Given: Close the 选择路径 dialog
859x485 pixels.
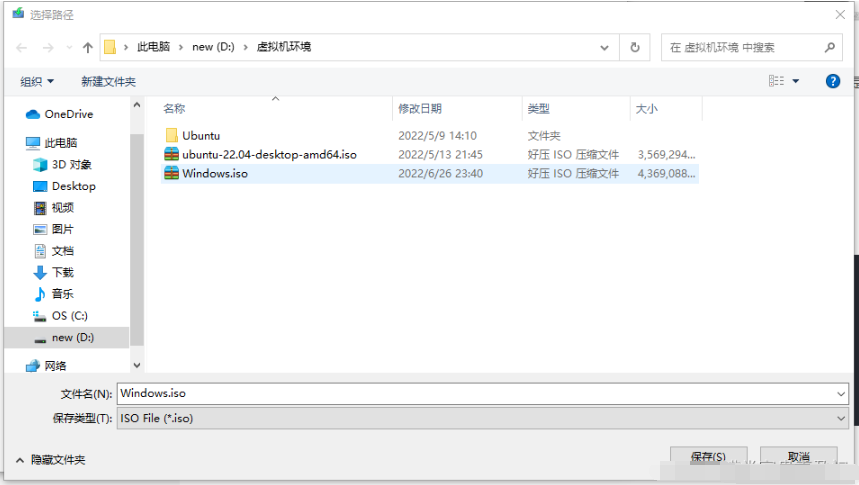Looking at the screenshot, I should (840, 15).
